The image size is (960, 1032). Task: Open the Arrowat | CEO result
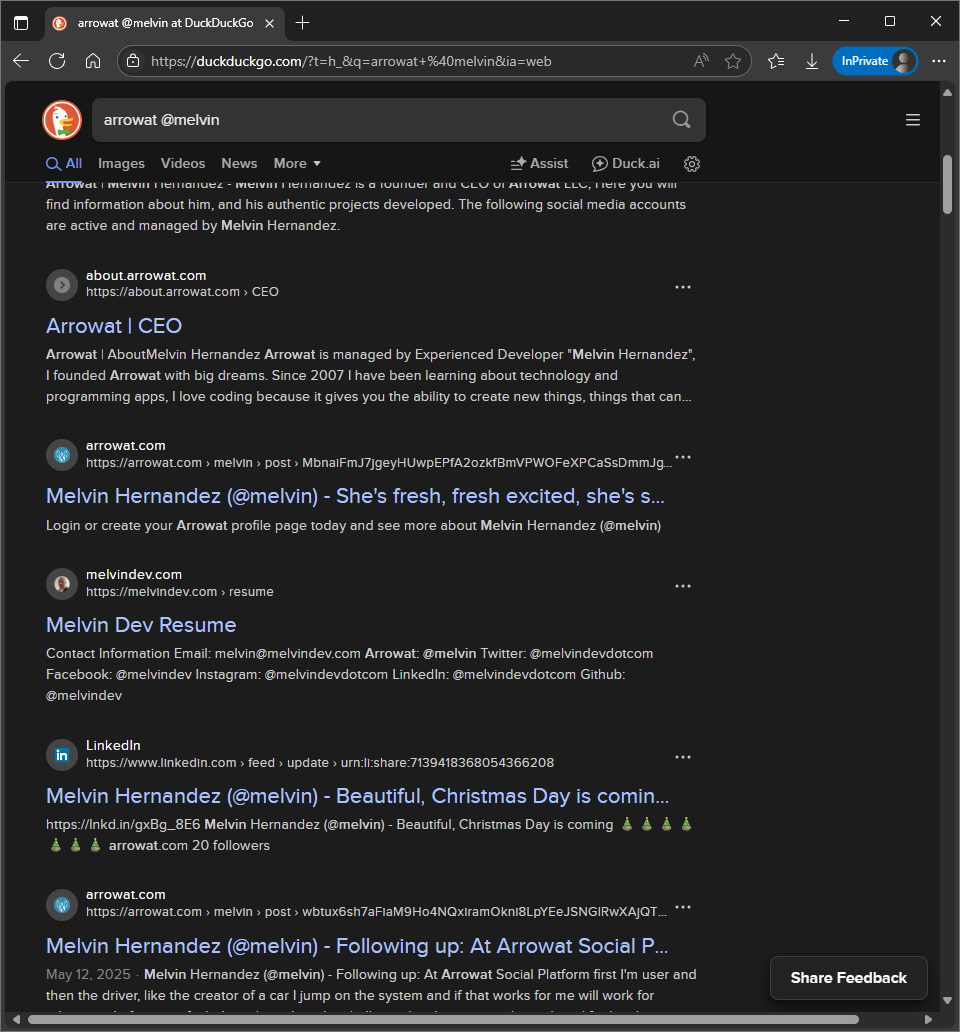pyautogui.click(x=114, y=326)
